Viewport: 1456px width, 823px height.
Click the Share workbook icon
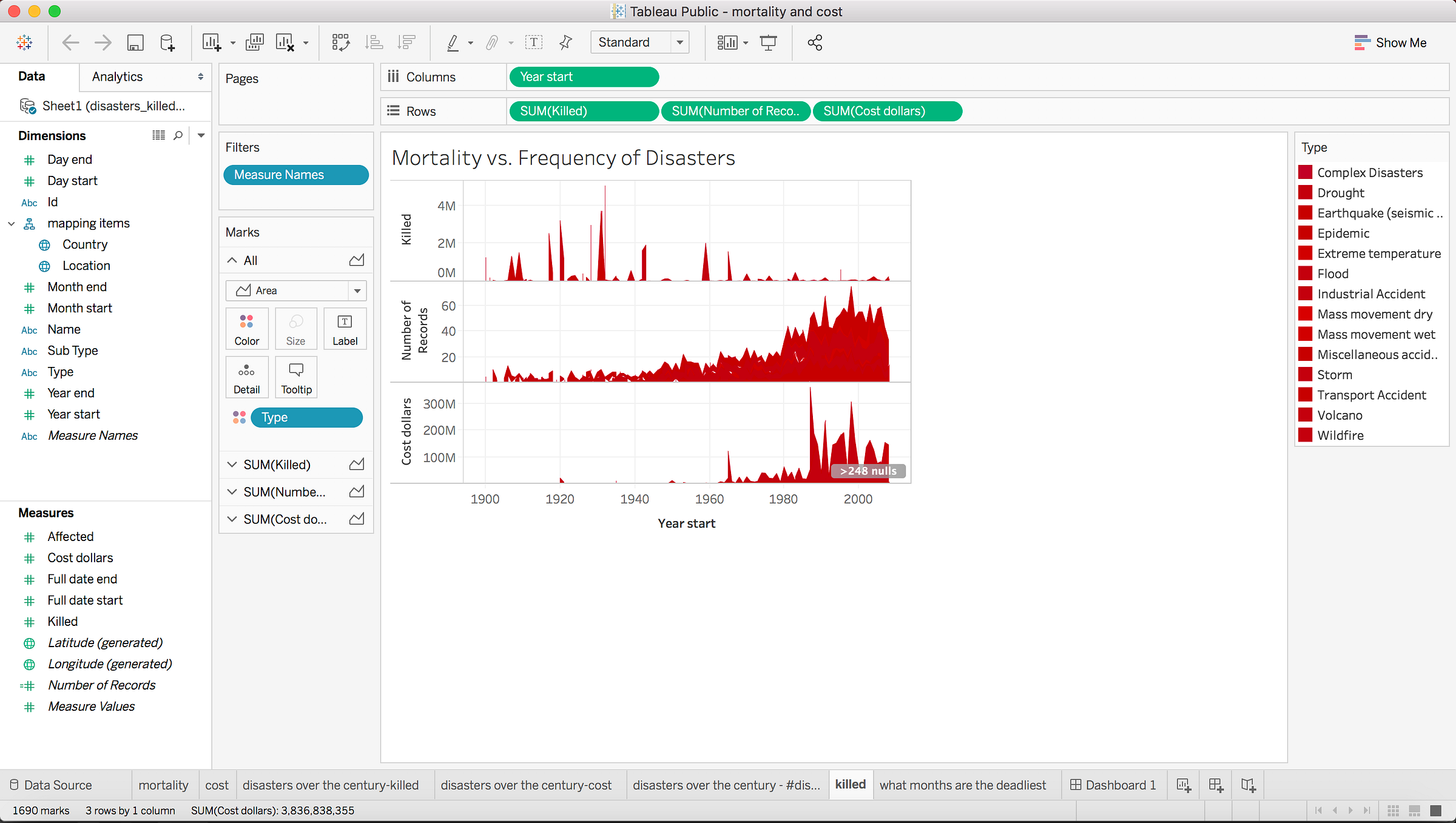tap(815, 42)
